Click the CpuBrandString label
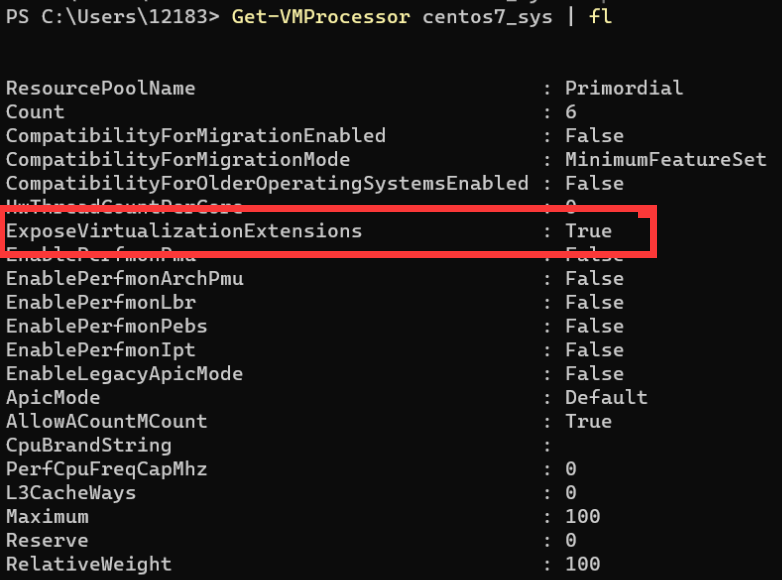 [89, 445]
